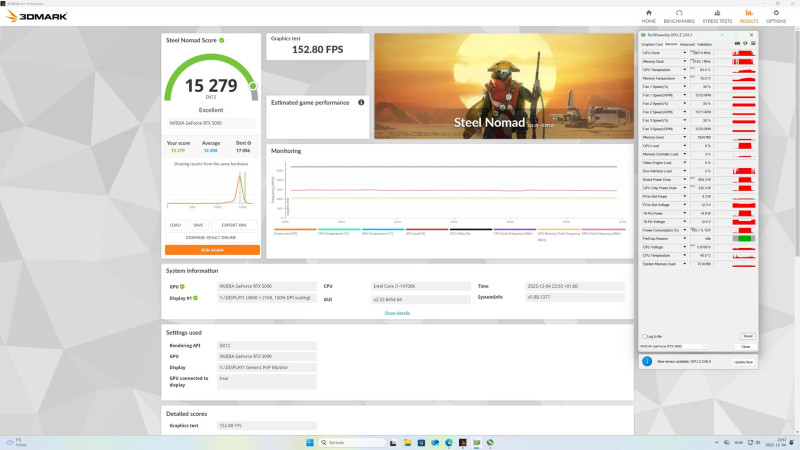Click Update Now in the GPU-Z notice

click(x=743, y=362)
